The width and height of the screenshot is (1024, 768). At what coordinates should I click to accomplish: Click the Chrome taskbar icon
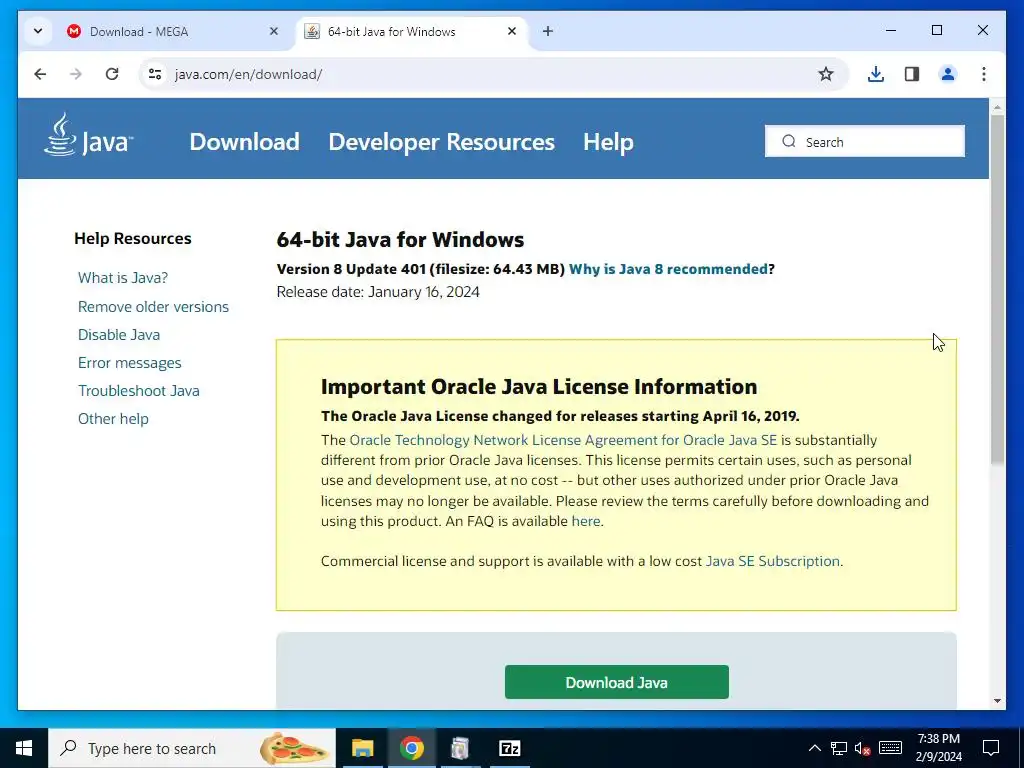[411, 748]
